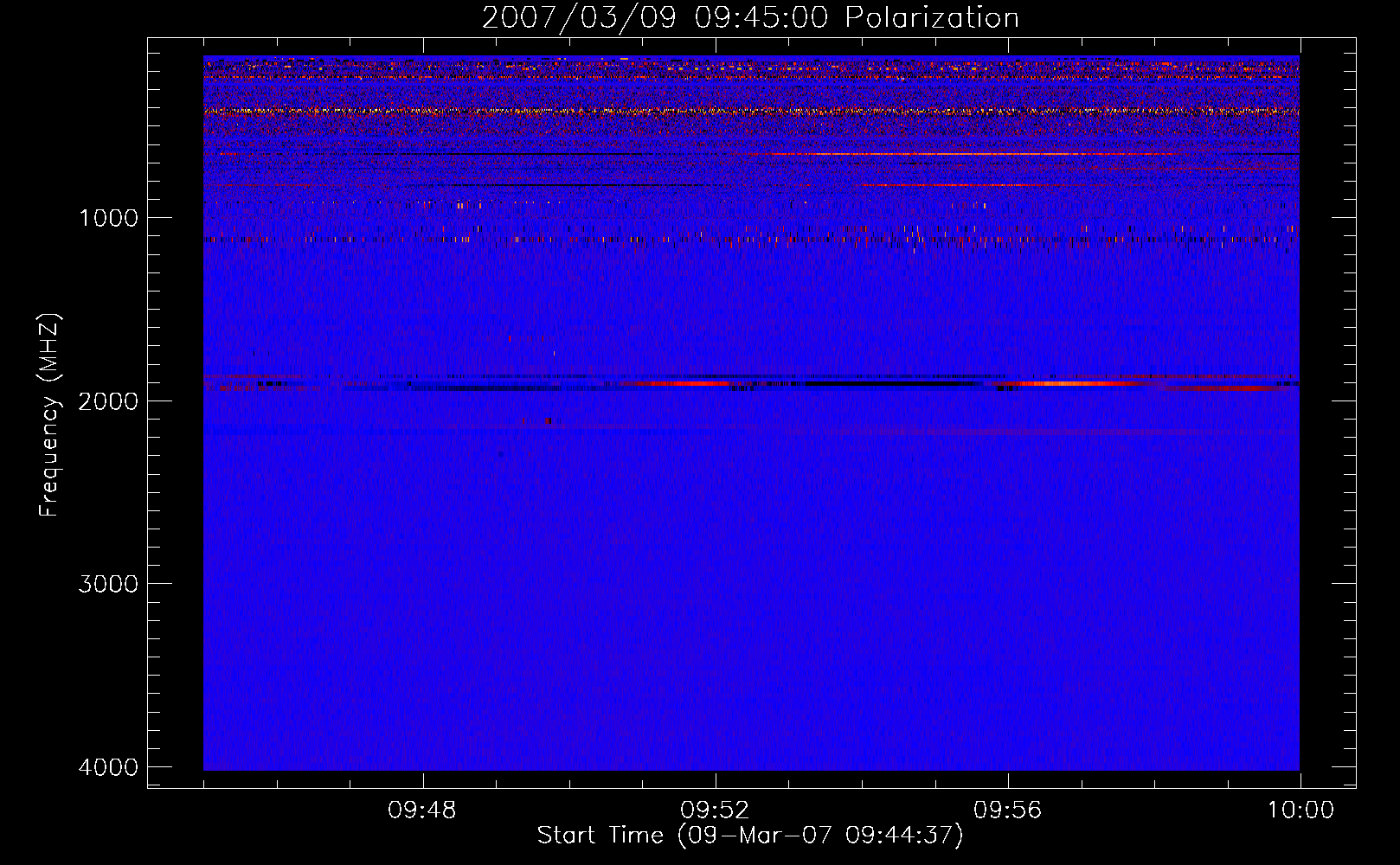The width and height of the screenshot is (1400, 865).
Task: Click the 09:56 time tick label
Action: coord(1008,811)
